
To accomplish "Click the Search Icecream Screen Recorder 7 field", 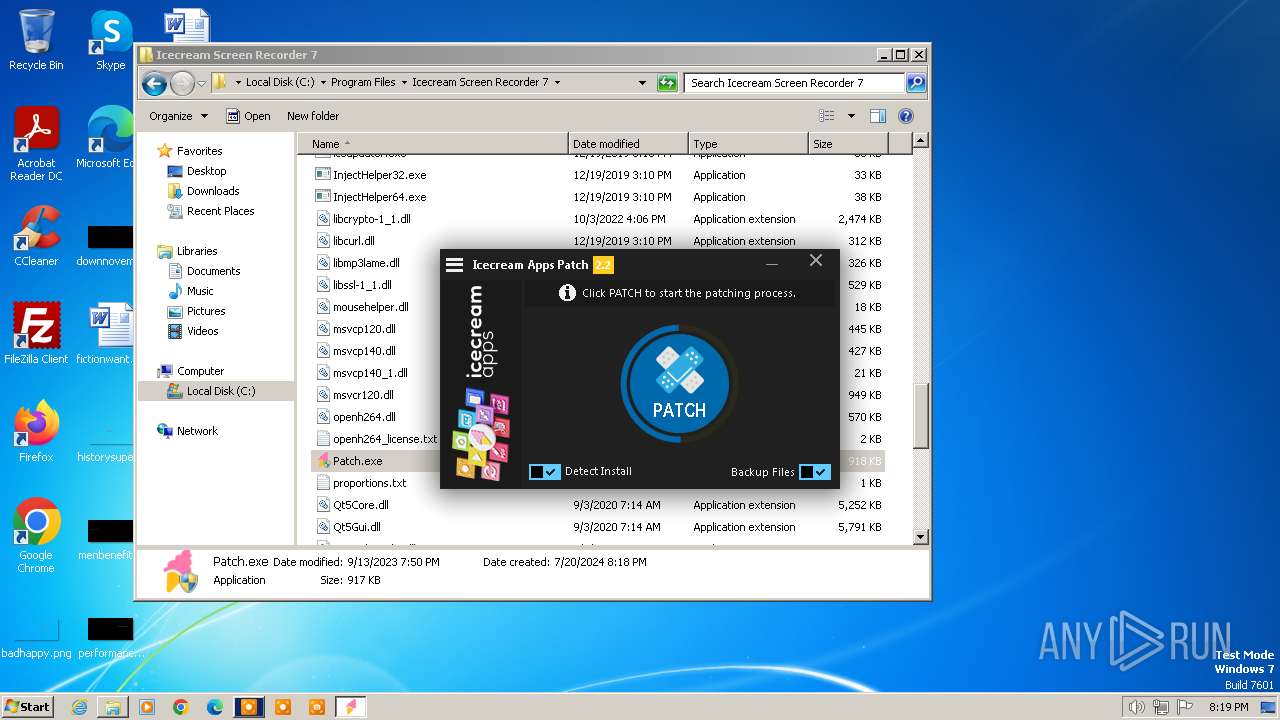I will coord(795,83).
